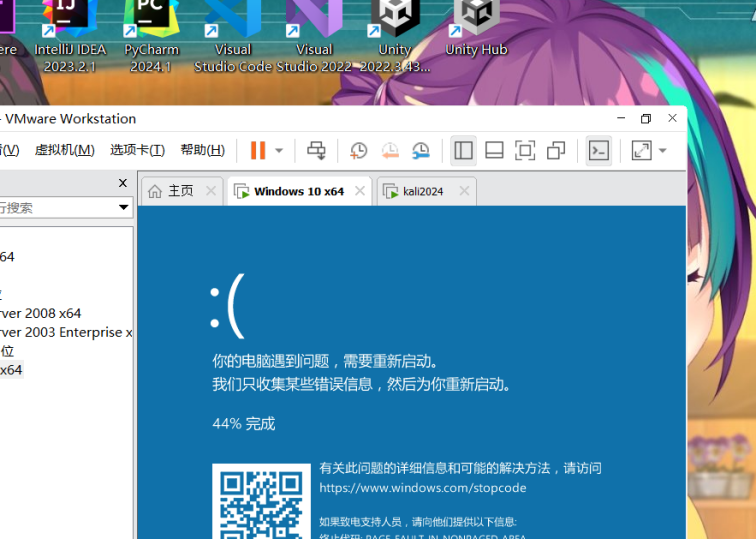The width and height of the screenshot is (756, 539).
Task: Open stretch mode dropdown arrow
Action: (x=663, y=150)
